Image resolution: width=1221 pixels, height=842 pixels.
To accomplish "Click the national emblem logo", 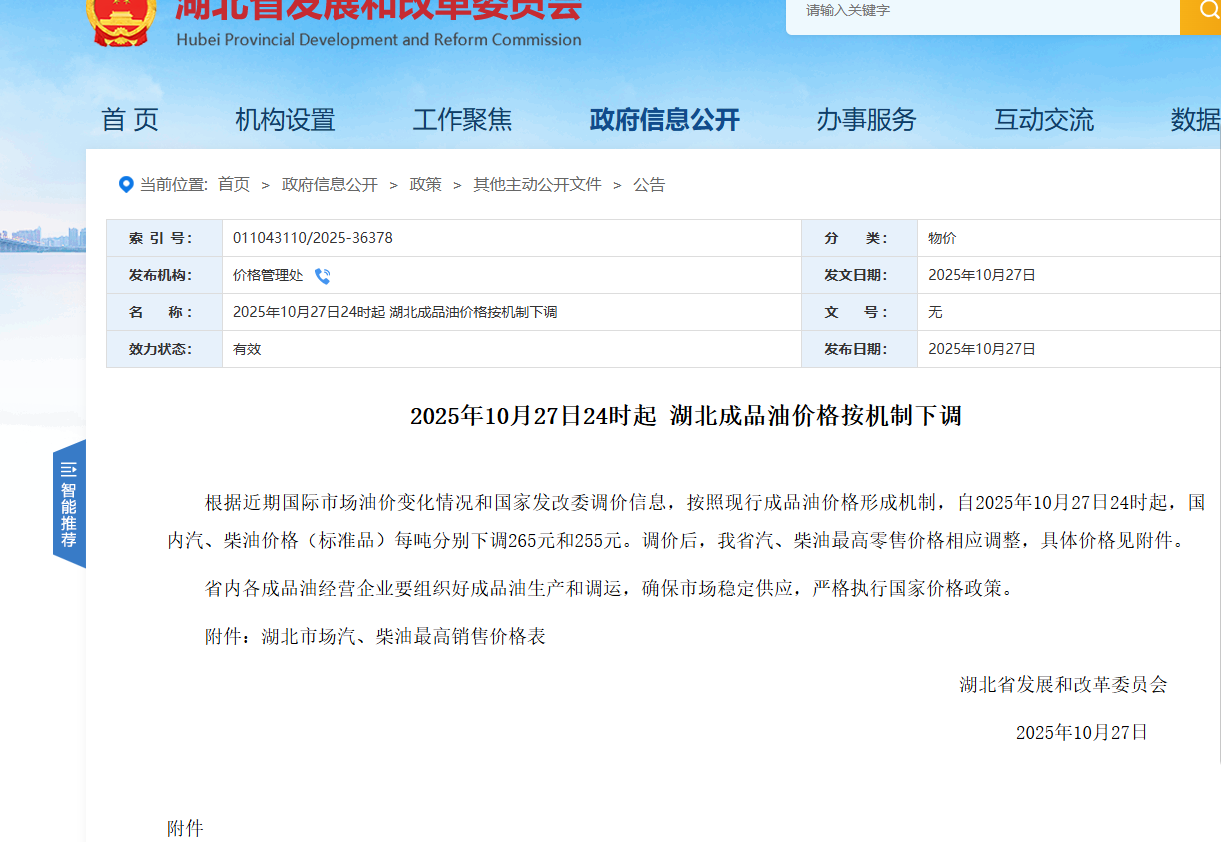I will (119, 20).
